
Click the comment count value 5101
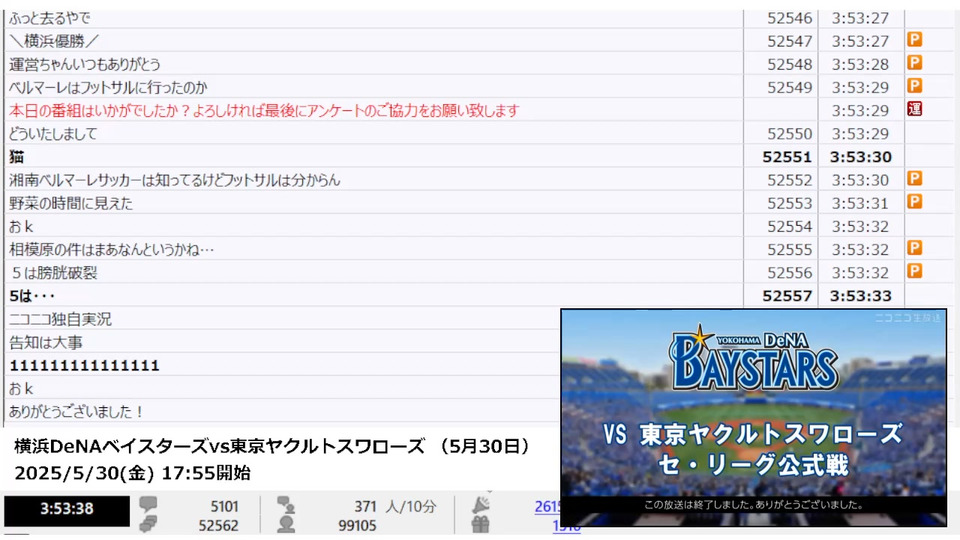pyautogui.click(x=224, y=507)
